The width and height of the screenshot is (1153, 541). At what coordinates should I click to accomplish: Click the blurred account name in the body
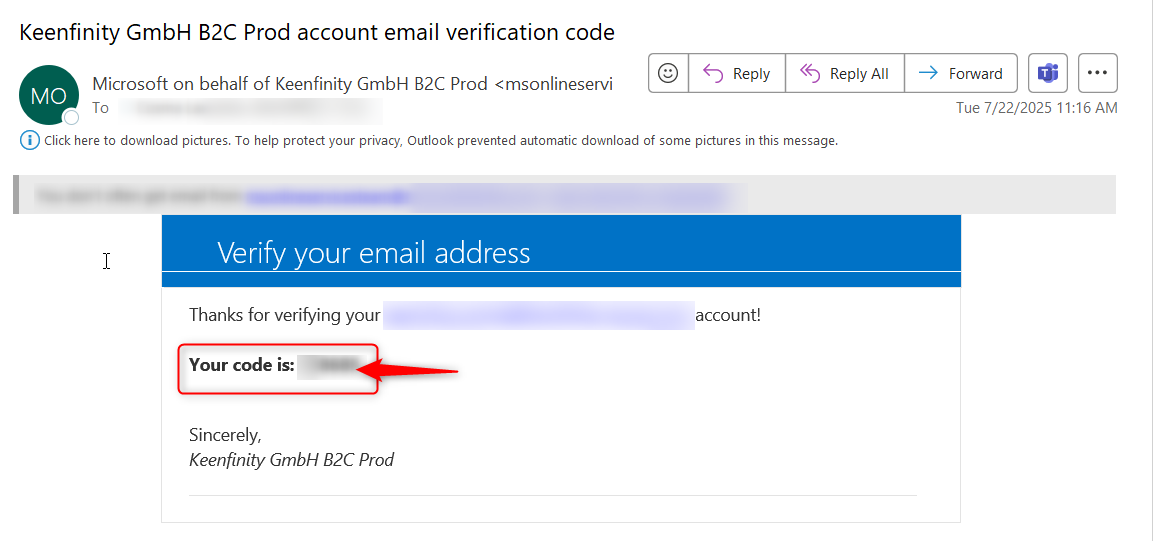537,316
